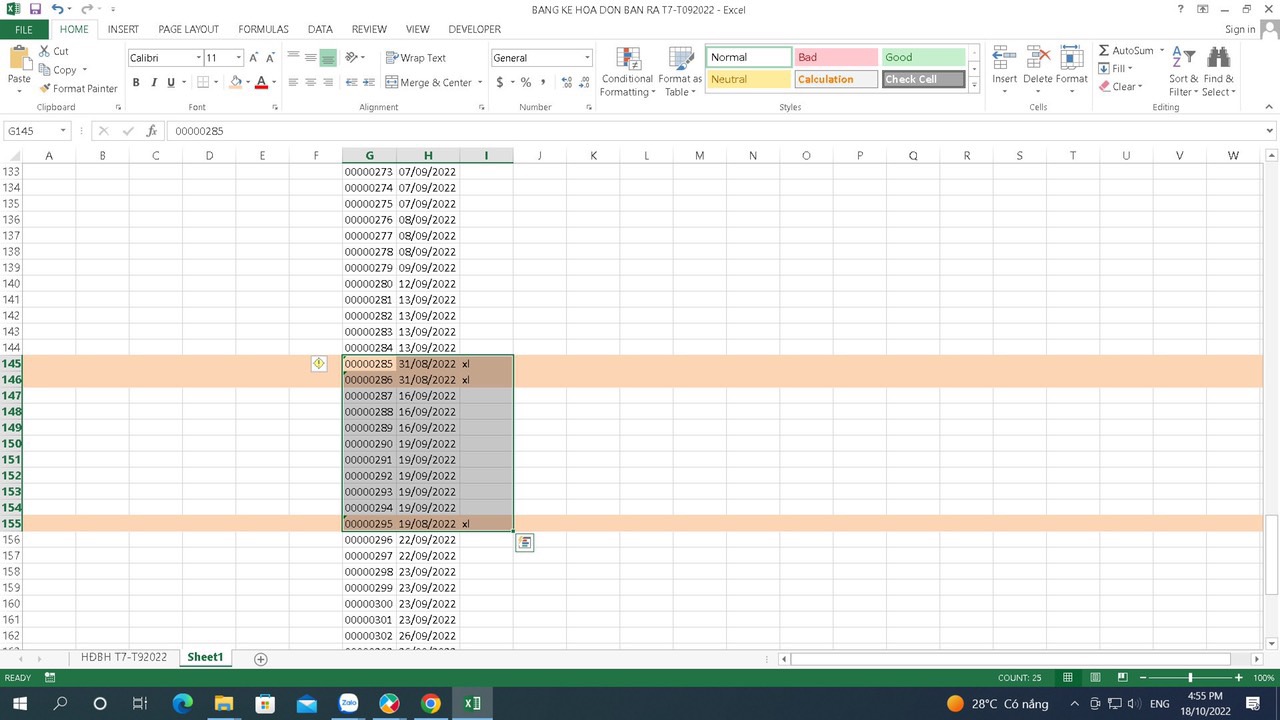Viewport: 1280px width, 720px height.
Task: Open the Name Box dropdown arrow
Action: pos(62,131)
